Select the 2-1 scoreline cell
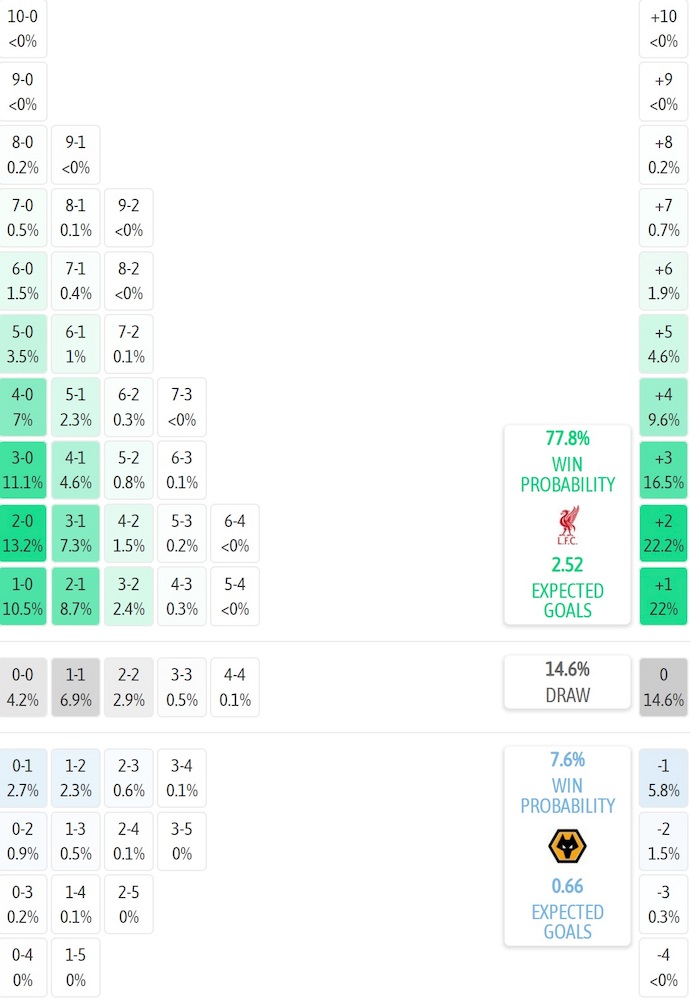Screen dimensions: 690x999 pyautogui.click(x=76, y=596)
